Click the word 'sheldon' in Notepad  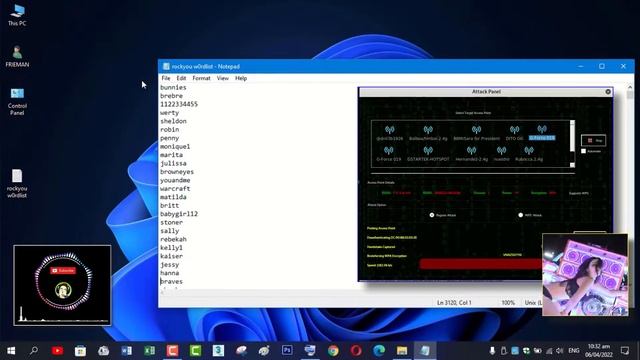(x=173, y=121)
